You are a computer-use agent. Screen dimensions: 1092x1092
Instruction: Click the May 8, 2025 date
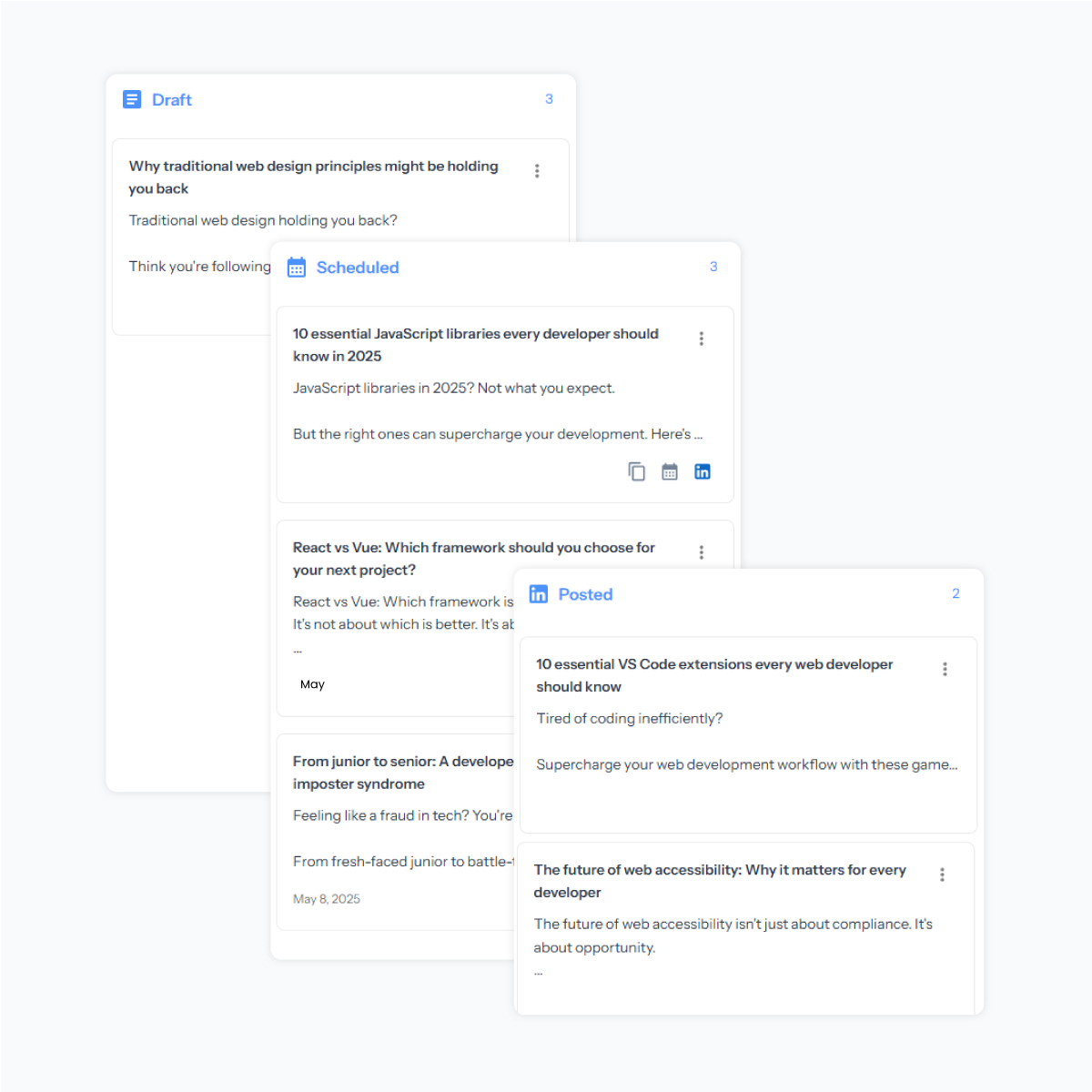point(327,899)
